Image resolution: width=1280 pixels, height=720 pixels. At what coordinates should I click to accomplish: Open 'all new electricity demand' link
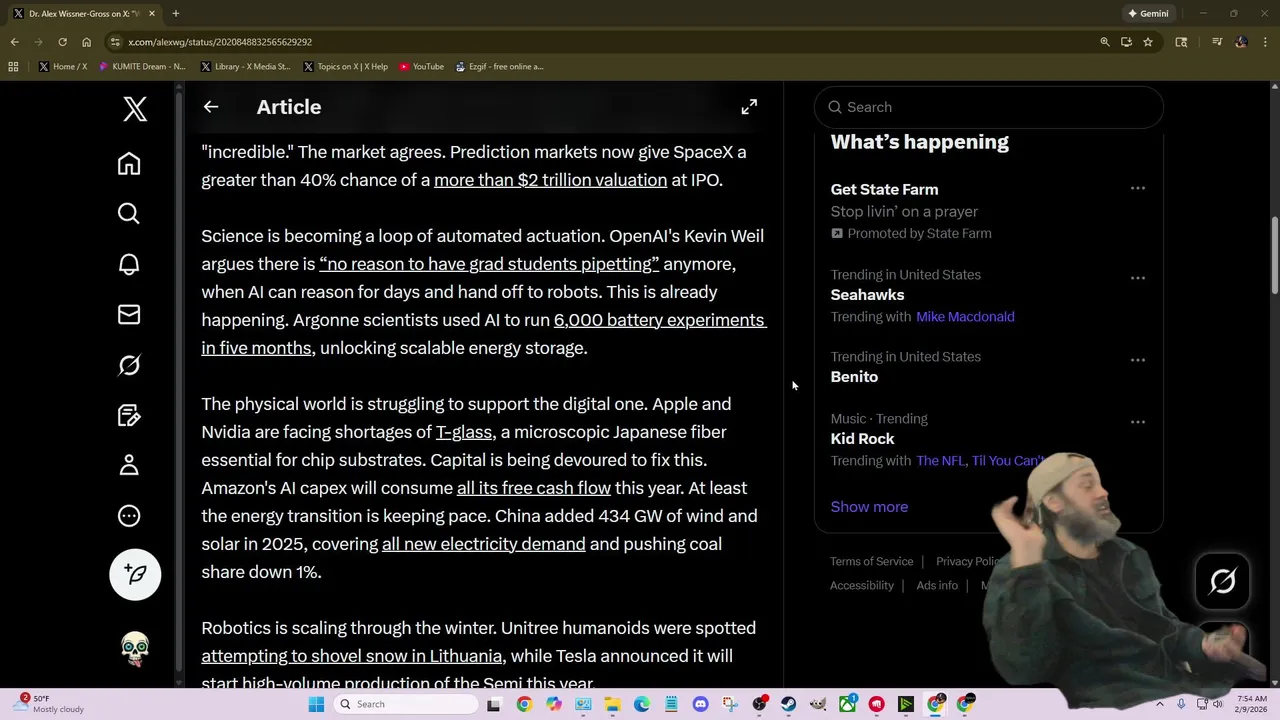point(484,544)
